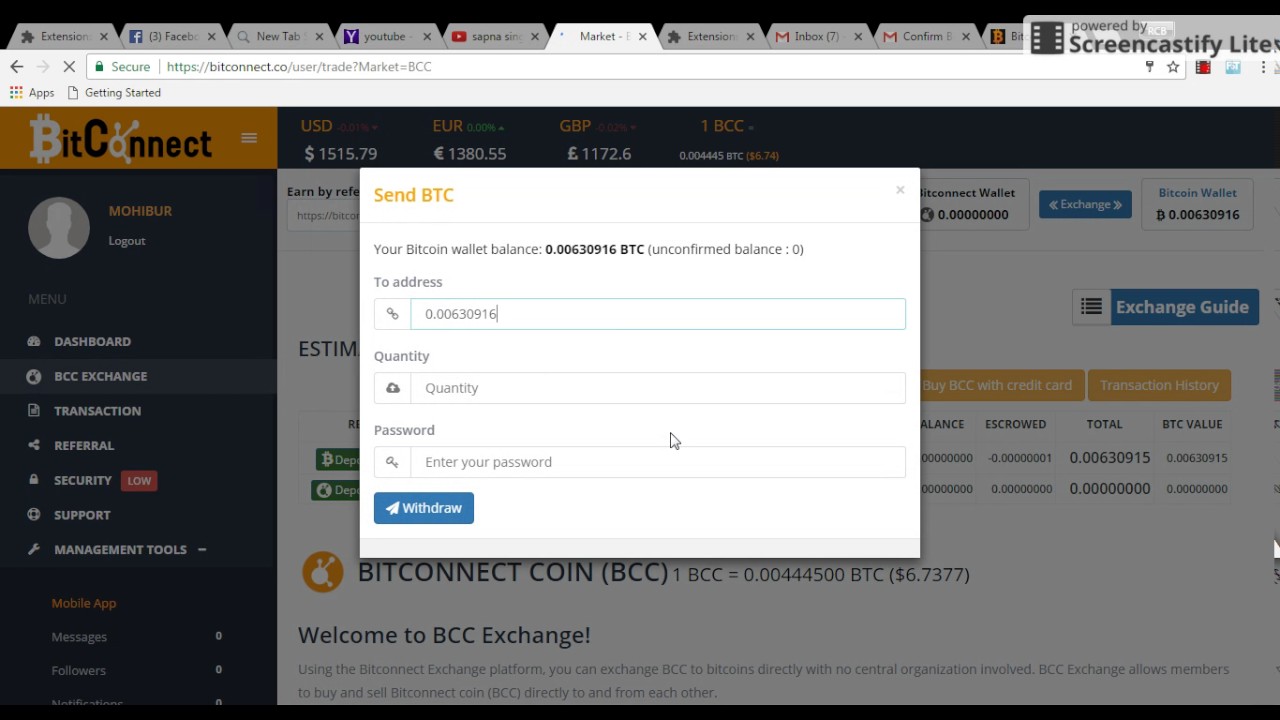Click the USD price ticker
The image size is (1280, 720).
(341, 140)
